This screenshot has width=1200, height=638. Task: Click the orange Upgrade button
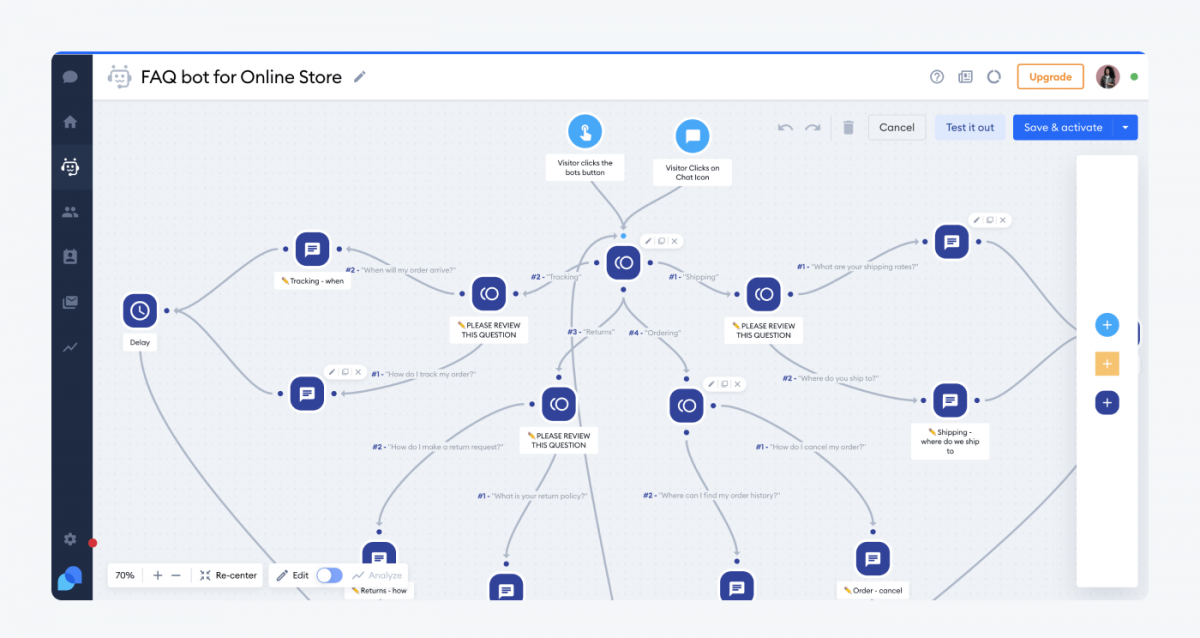pos(1050,76)
